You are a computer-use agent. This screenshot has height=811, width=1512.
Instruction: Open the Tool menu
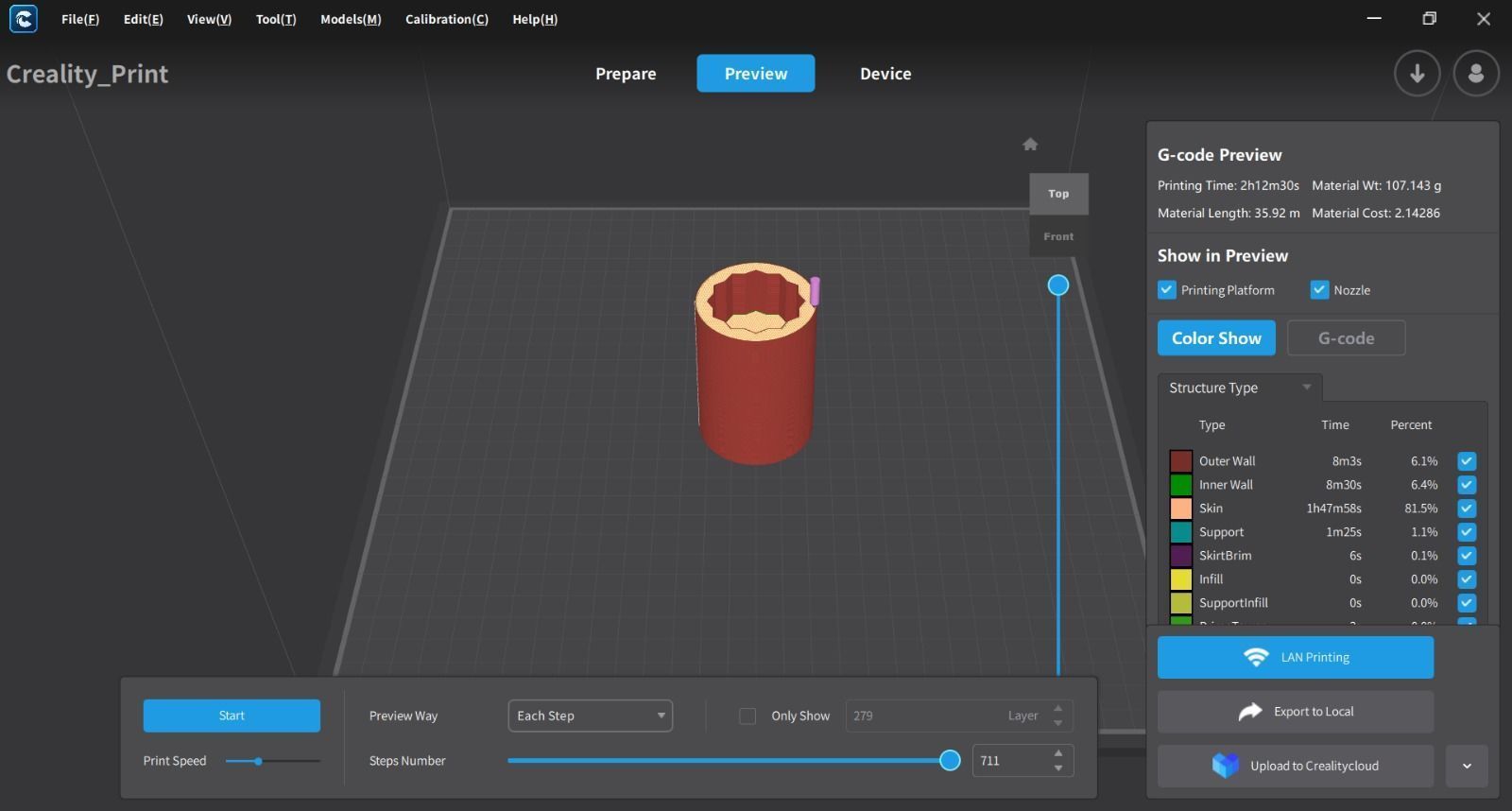(276, 19)
